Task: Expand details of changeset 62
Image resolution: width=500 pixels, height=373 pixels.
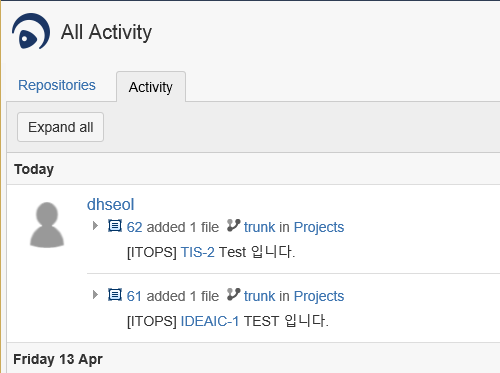Action: (x=95, y=226)
